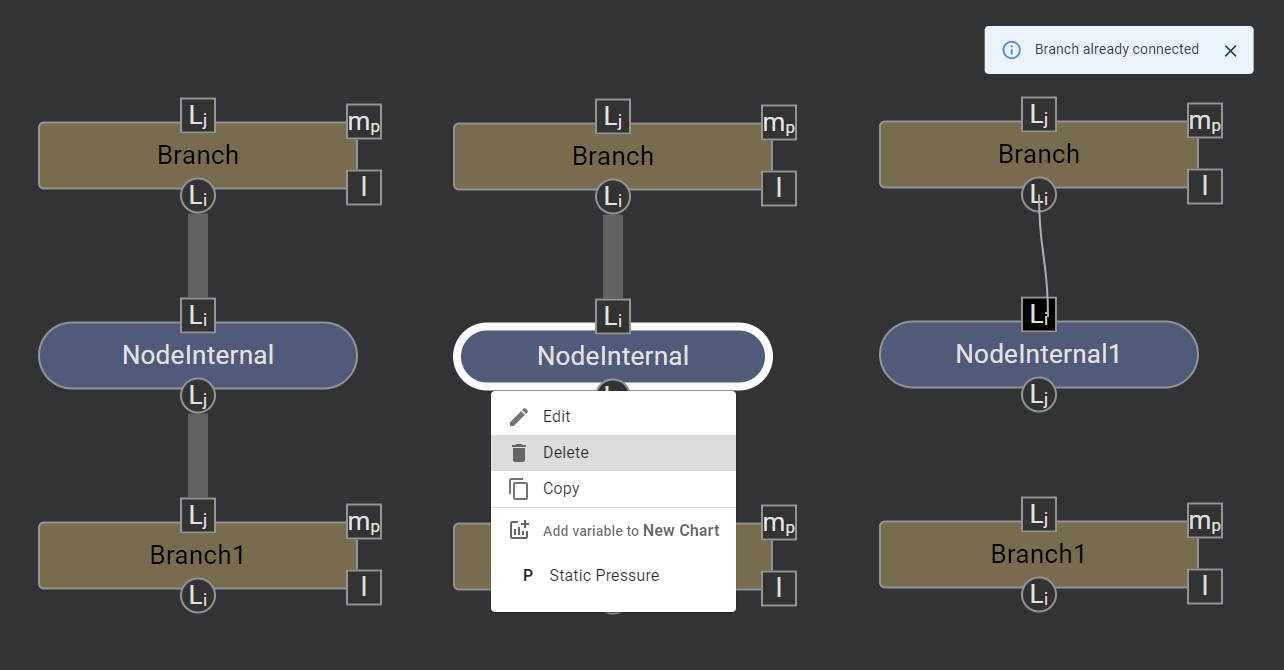Click the add-chart icon in context menu
This screenshot has width=1284, height=670.
(519, 531)
